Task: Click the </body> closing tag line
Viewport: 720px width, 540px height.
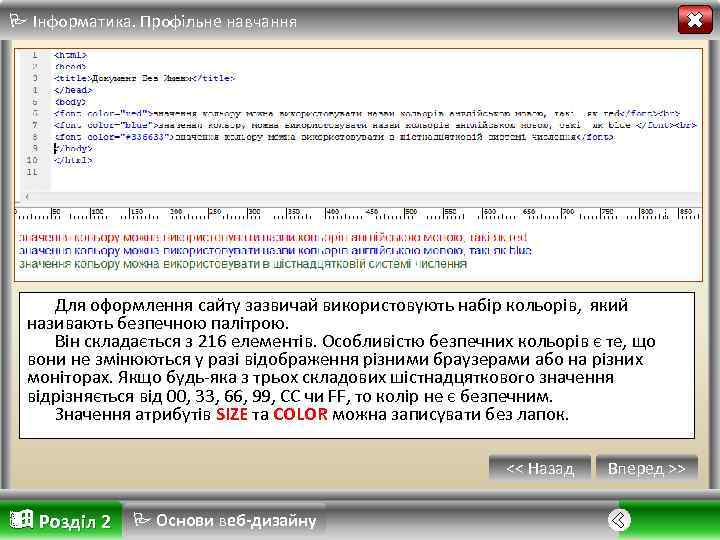Action: point(73,148)
